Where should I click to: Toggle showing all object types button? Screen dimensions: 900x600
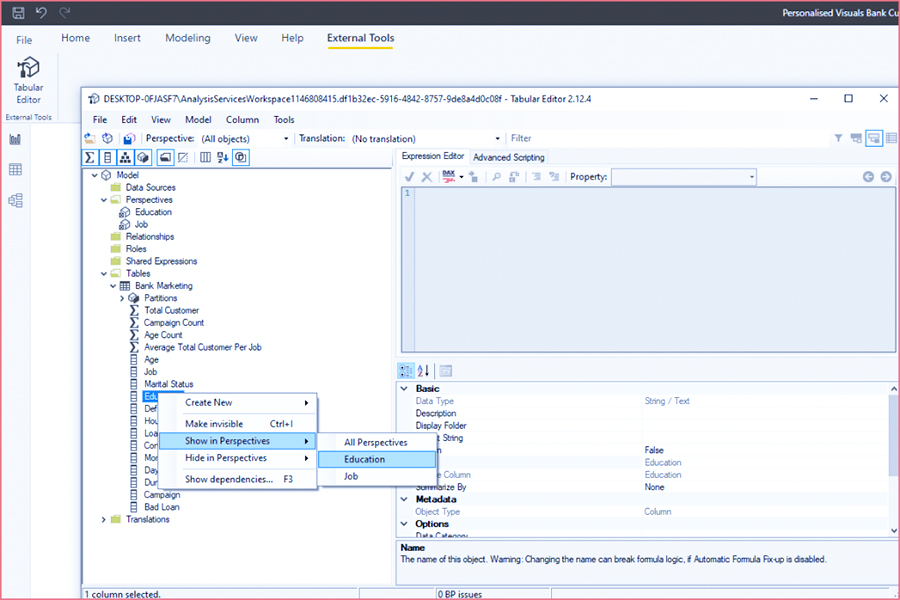tap(241, 157)
